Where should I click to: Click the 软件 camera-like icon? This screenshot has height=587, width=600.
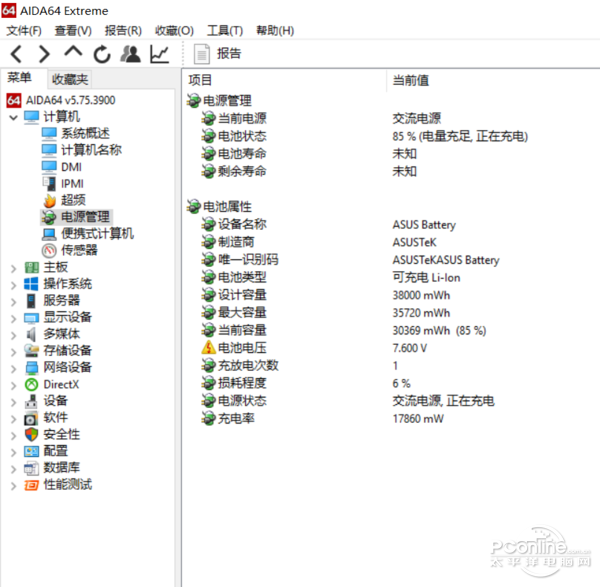31,419
